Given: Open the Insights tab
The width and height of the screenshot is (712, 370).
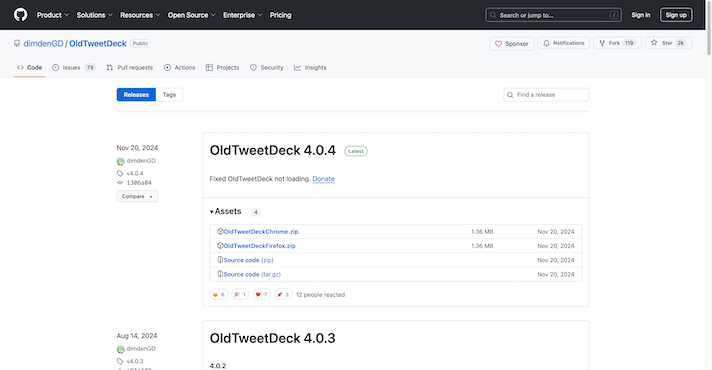Looking at the screenshot, I should (310, 68).
